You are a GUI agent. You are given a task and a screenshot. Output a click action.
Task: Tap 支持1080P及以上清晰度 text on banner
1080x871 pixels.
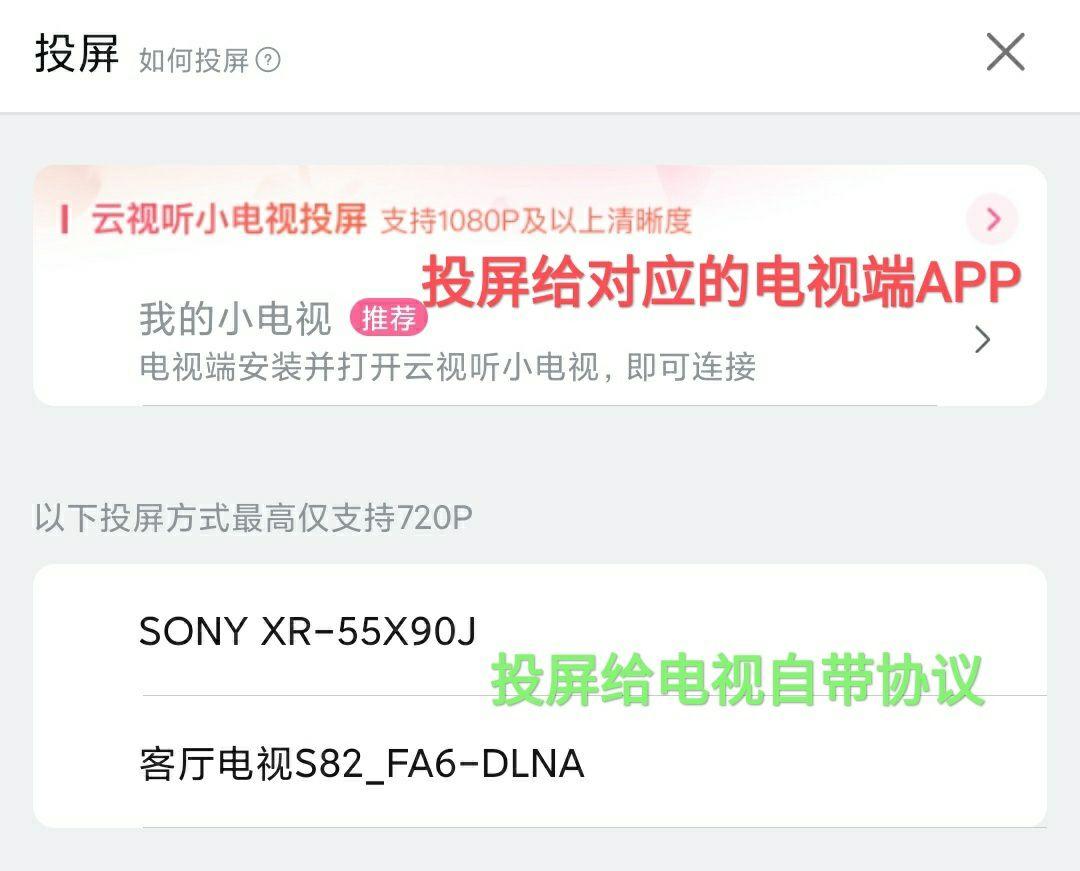tap(536, 220)
